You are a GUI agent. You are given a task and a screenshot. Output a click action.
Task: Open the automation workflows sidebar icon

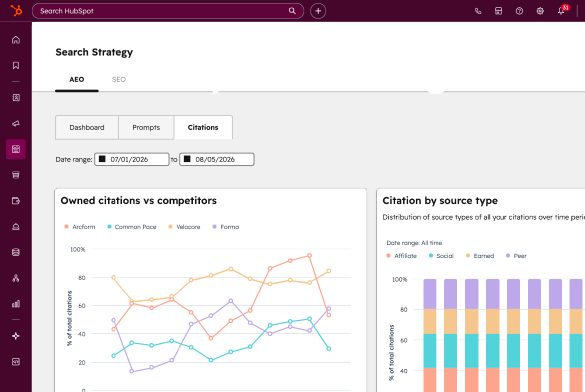[x=16, y=278]
